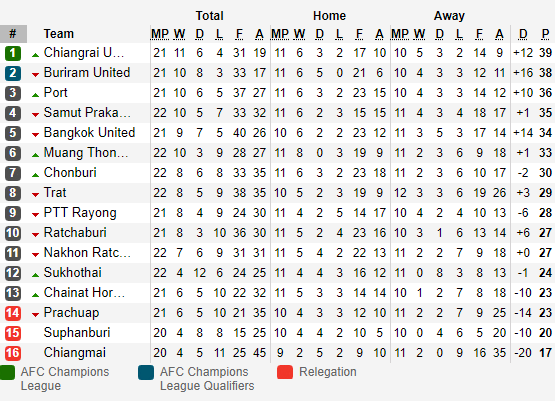Click green up arrow beside Sukhothai
The height and width of the screenshot is (403, 557).
click(x=35, y=275)
